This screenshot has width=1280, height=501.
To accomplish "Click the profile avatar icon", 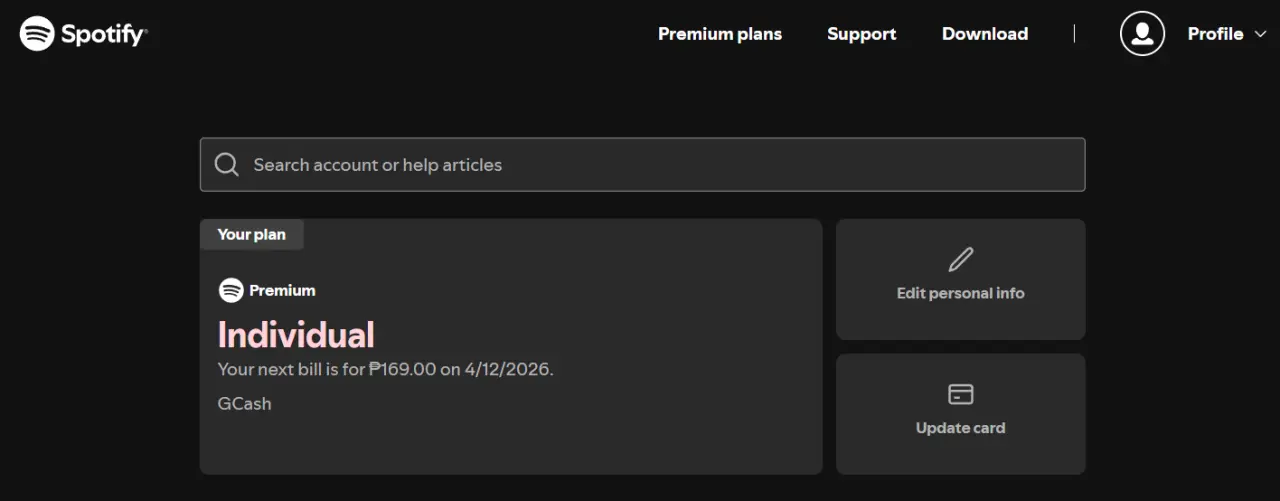I will tap(1142, 34).
